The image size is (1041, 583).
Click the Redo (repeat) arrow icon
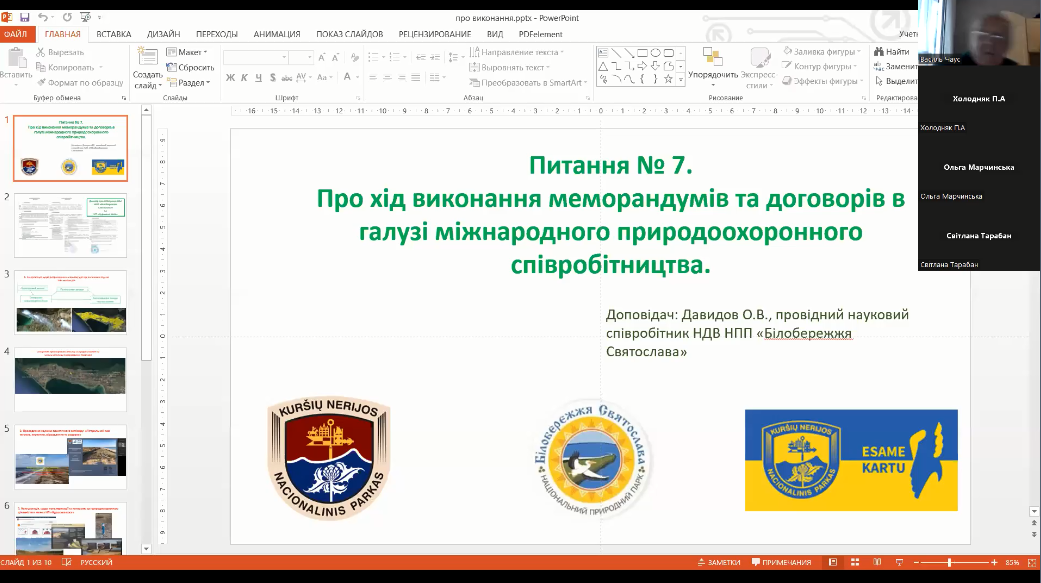point(67,17)
